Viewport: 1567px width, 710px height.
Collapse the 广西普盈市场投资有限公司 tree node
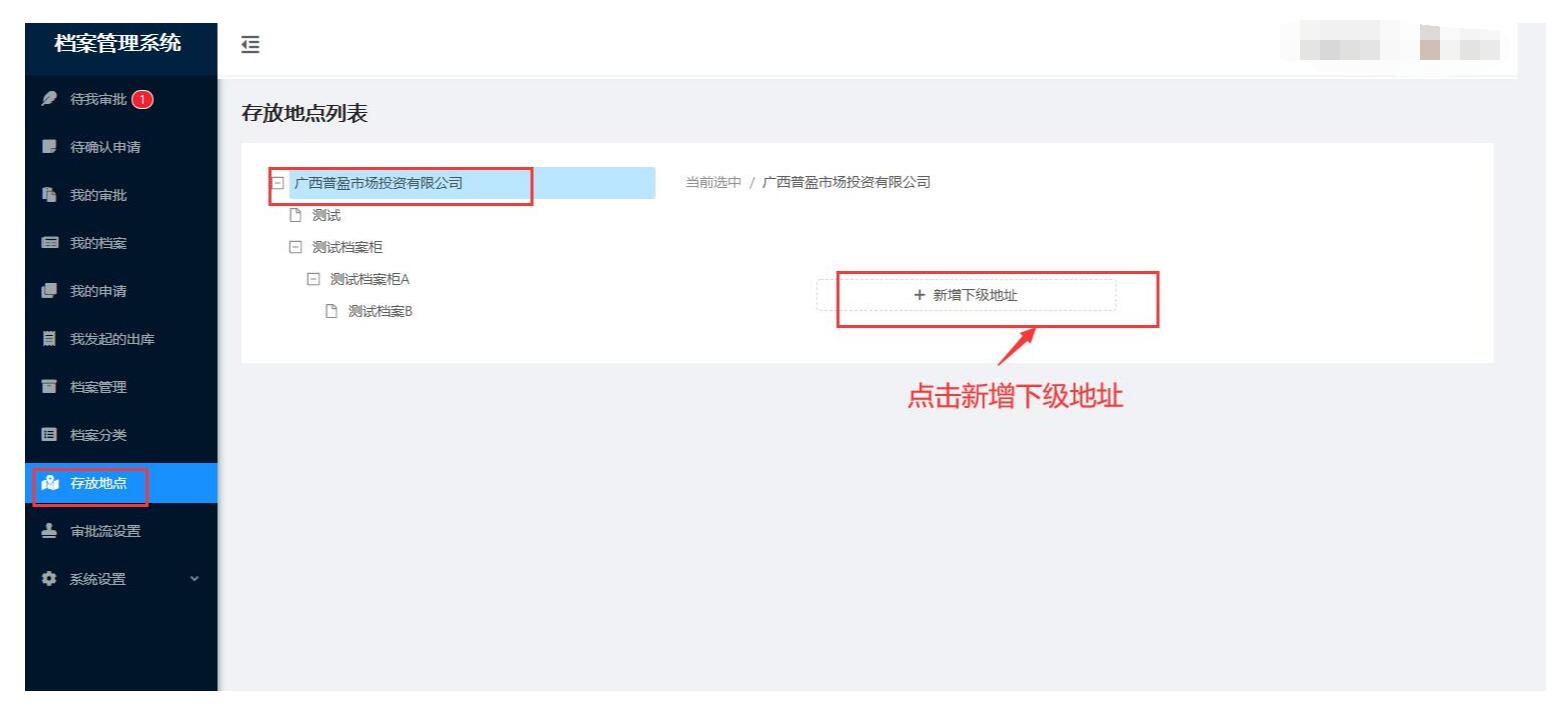coord(277,183)
